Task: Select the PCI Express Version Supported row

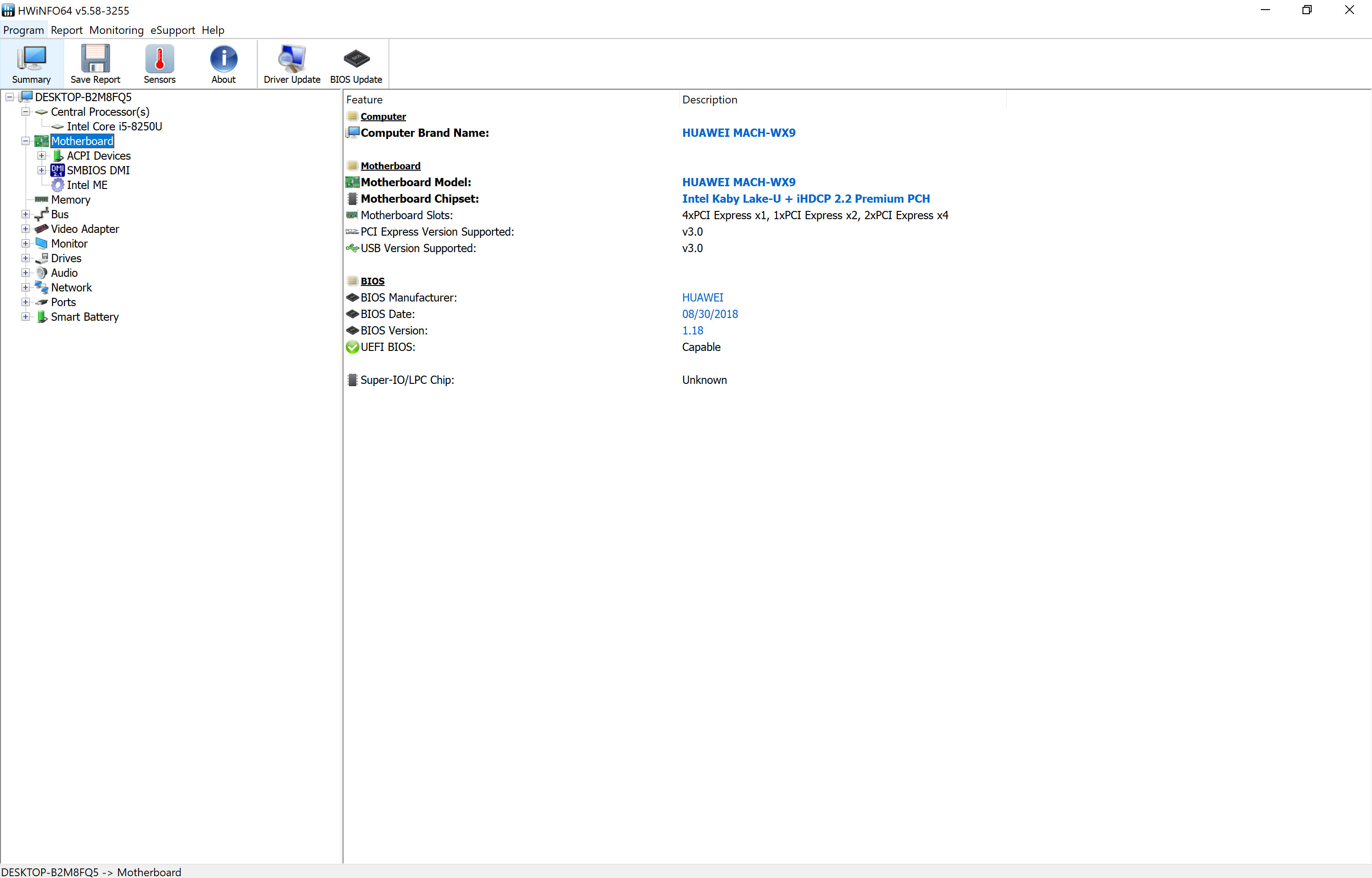Action: 676,232
